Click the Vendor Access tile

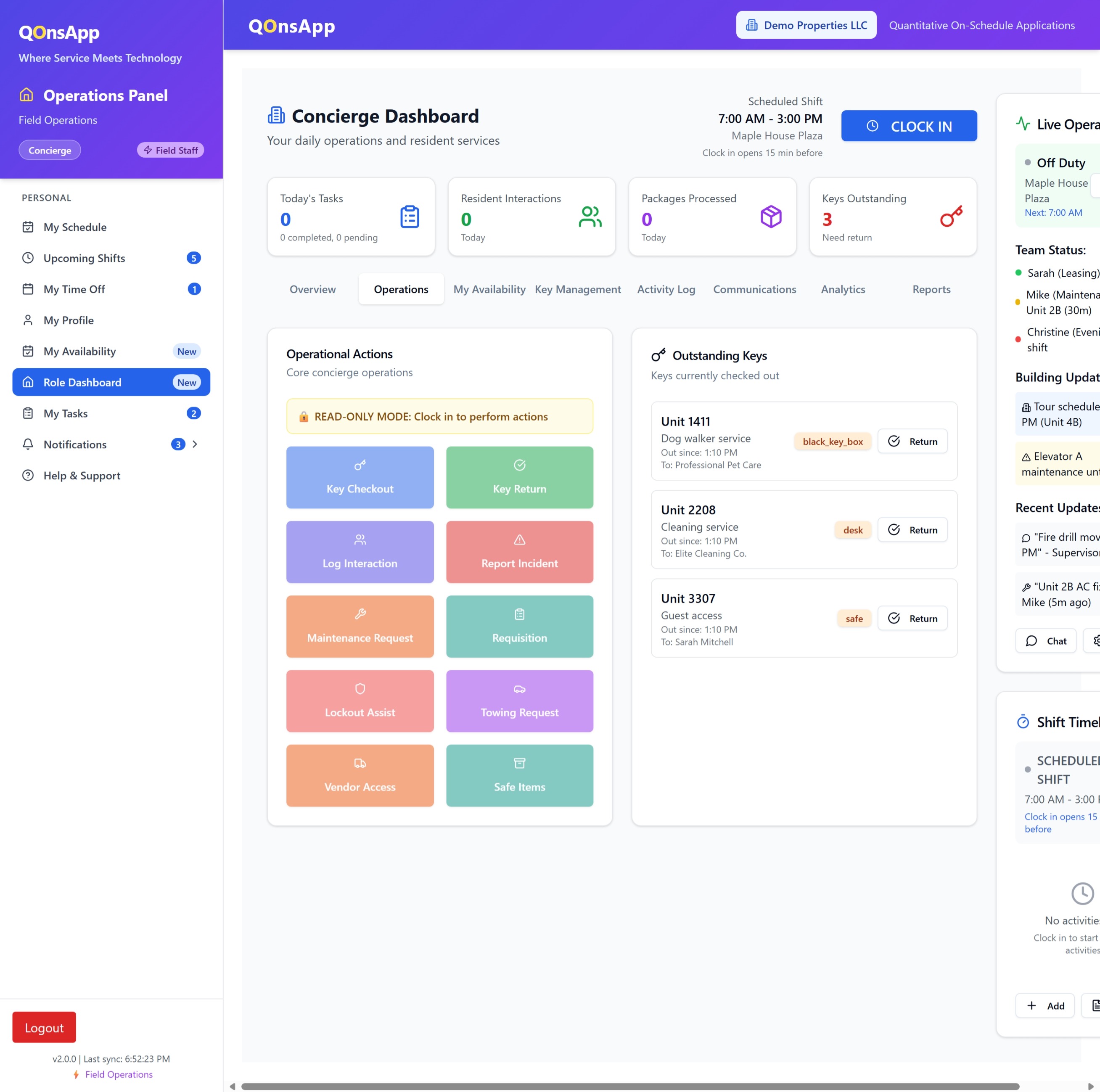coord(360,775)
